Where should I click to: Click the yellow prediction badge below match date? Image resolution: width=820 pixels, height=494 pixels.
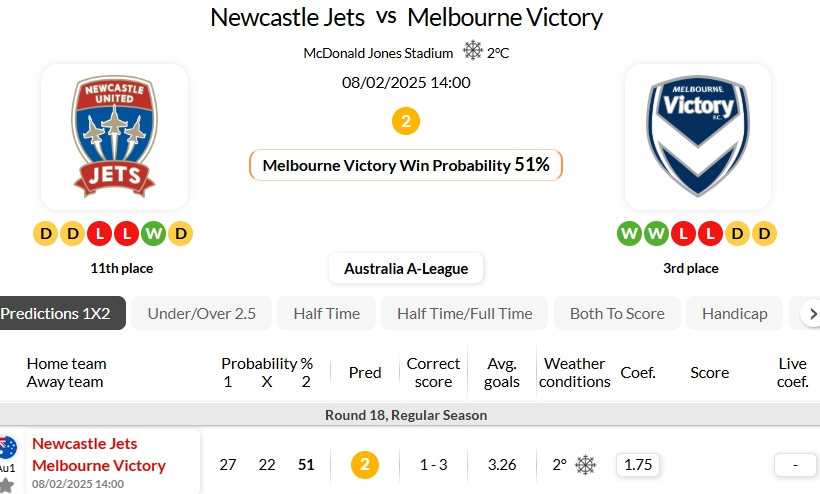(406, 122)
